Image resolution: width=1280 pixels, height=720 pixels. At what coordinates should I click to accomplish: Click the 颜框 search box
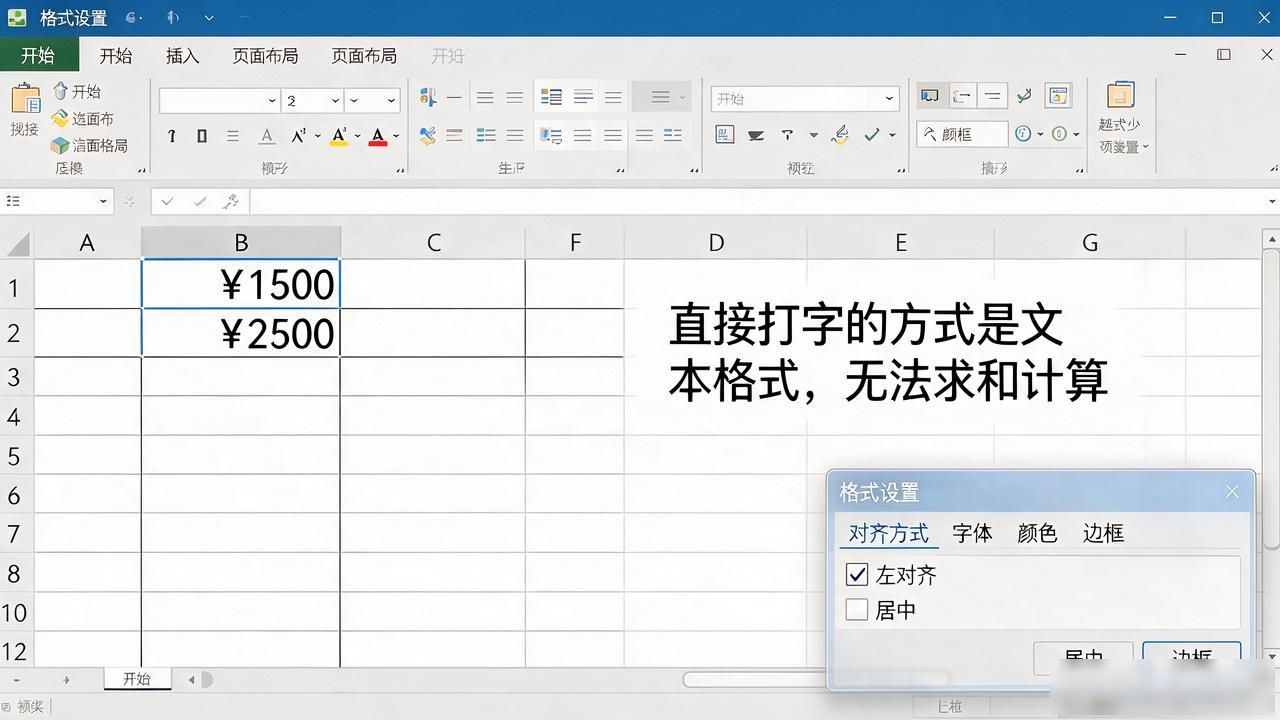[x=963, y=134]
